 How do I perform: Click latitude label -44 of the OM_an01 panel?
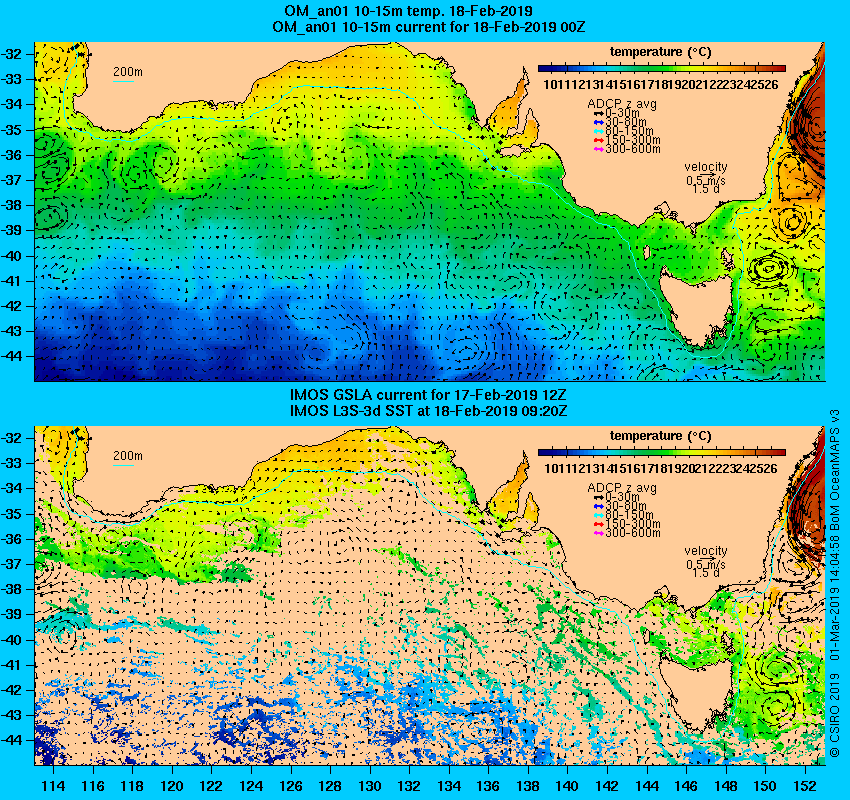pos(11,357)
